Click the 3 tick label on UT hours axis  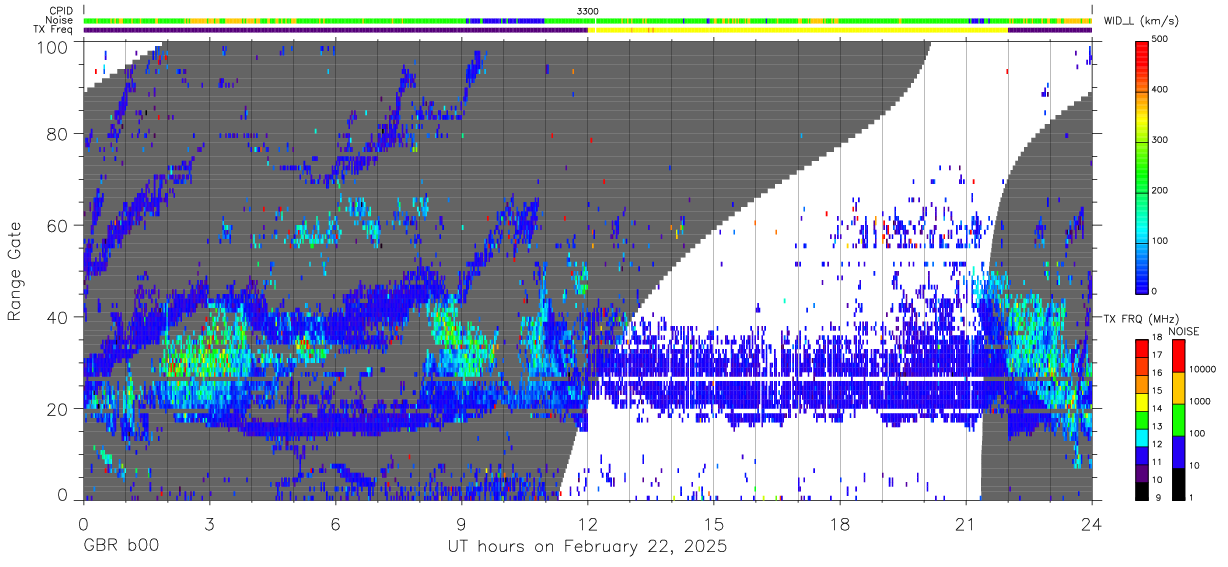click(x=209, y=524)
